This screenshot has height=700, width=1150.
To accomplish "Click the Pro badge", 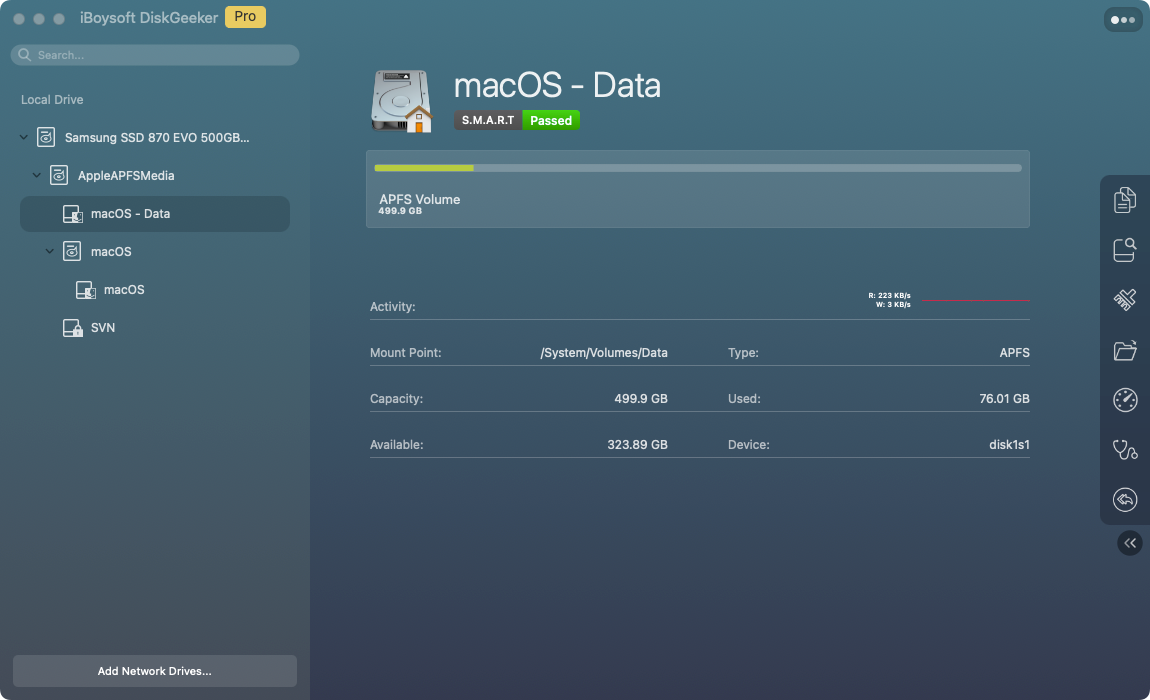I will (245, 16).
